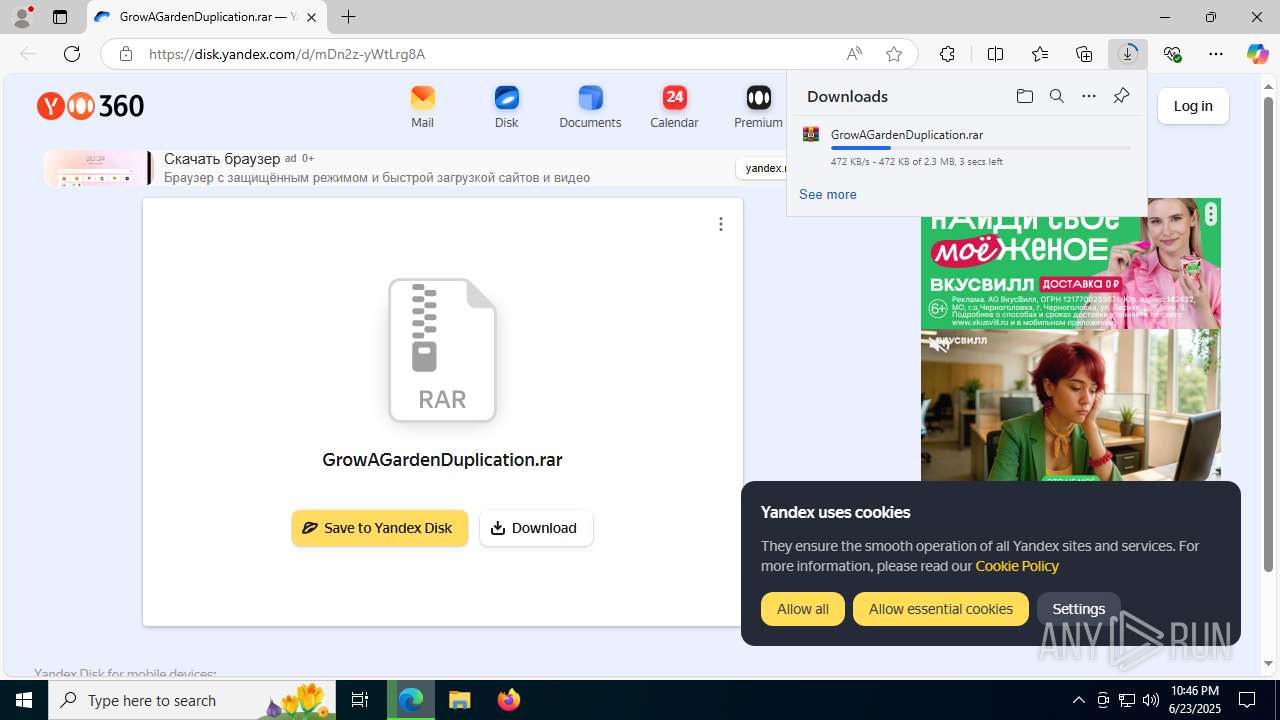Screen dimensions: 1280x720
Task: Open a new tab
Action: 348,17
